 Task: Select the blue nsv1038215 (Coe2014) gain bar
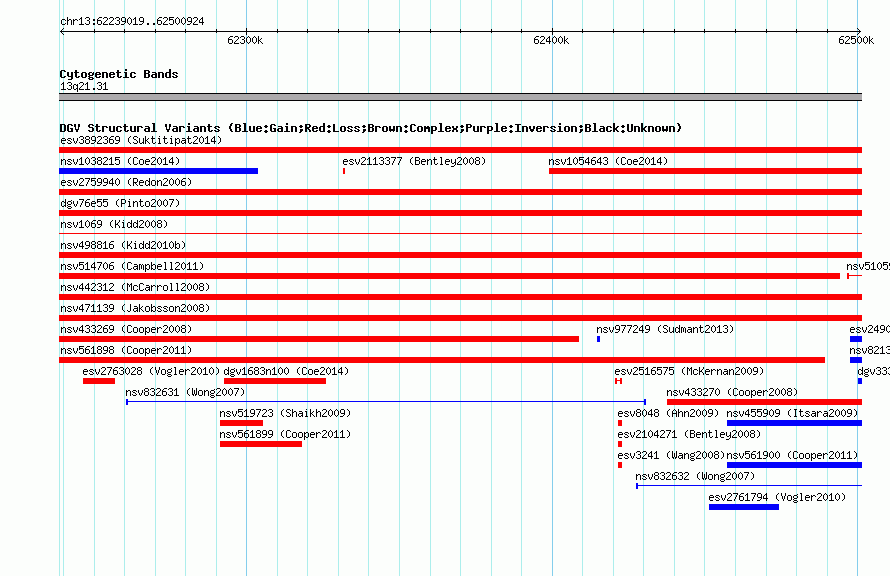coord(158,171)
